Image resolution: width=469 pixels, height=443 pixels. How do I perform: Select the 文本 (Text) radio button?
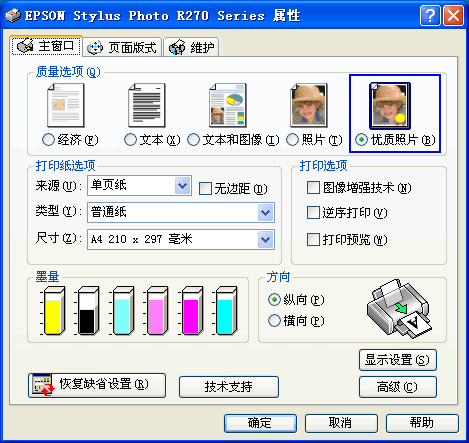130,140
